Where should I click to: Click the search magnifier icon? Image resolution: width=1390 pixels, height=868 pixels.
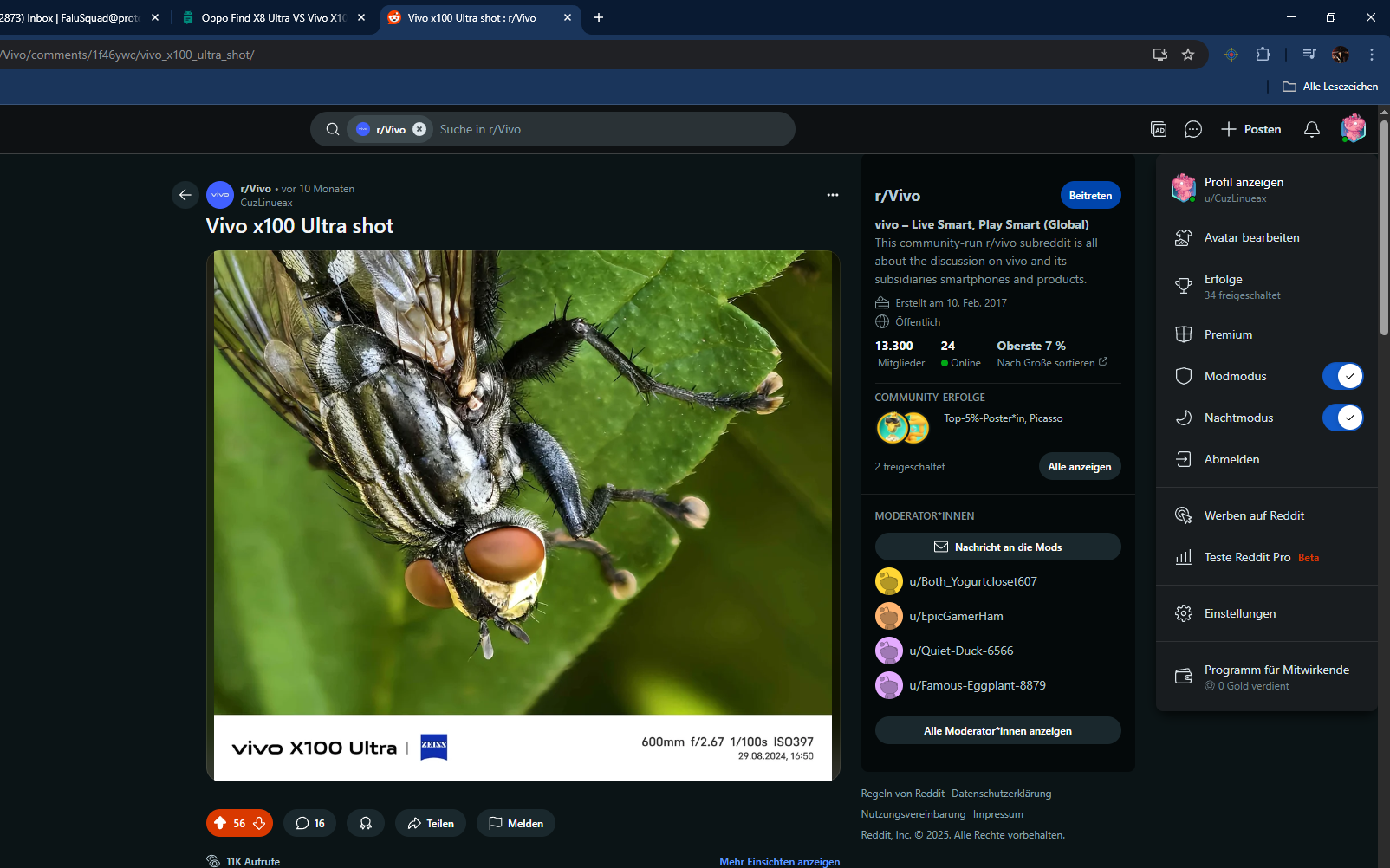coord(333,129)
